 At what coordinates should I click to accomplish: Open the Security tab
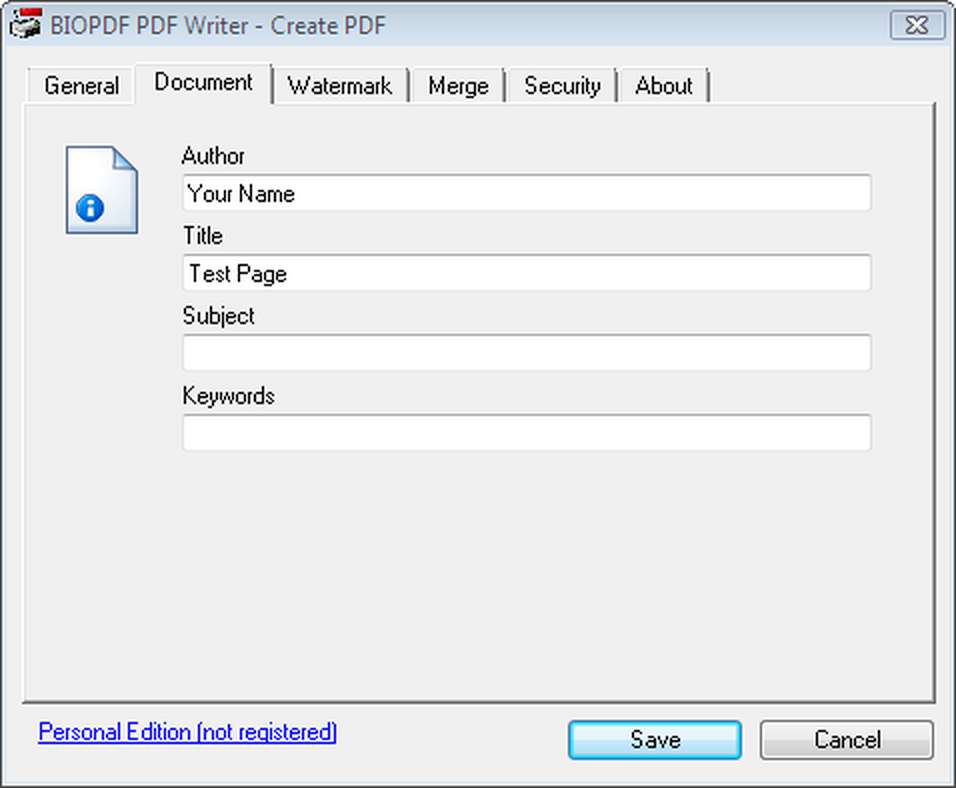click(x=562, y=85)
